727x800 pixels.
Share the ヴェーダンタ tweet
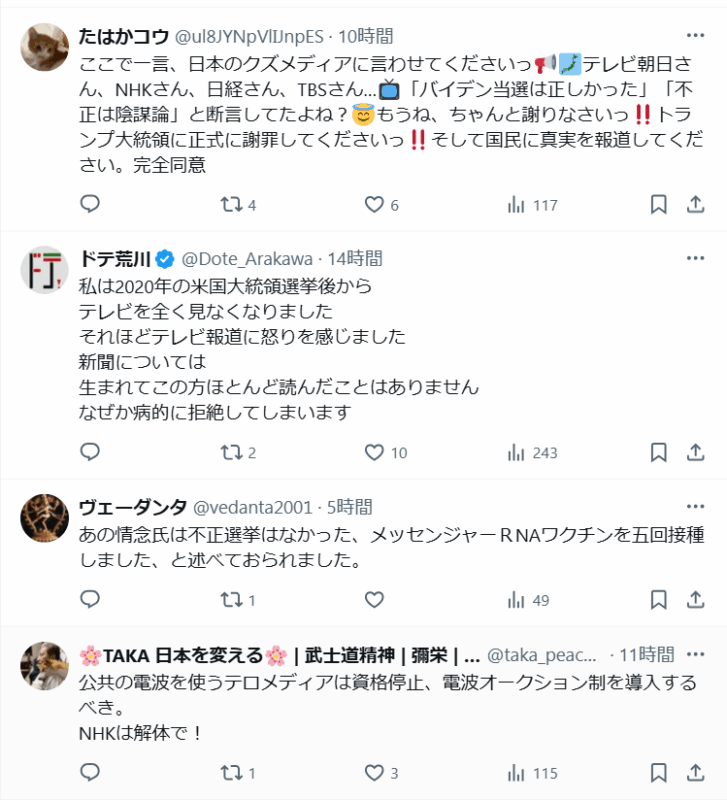[695, 601]
